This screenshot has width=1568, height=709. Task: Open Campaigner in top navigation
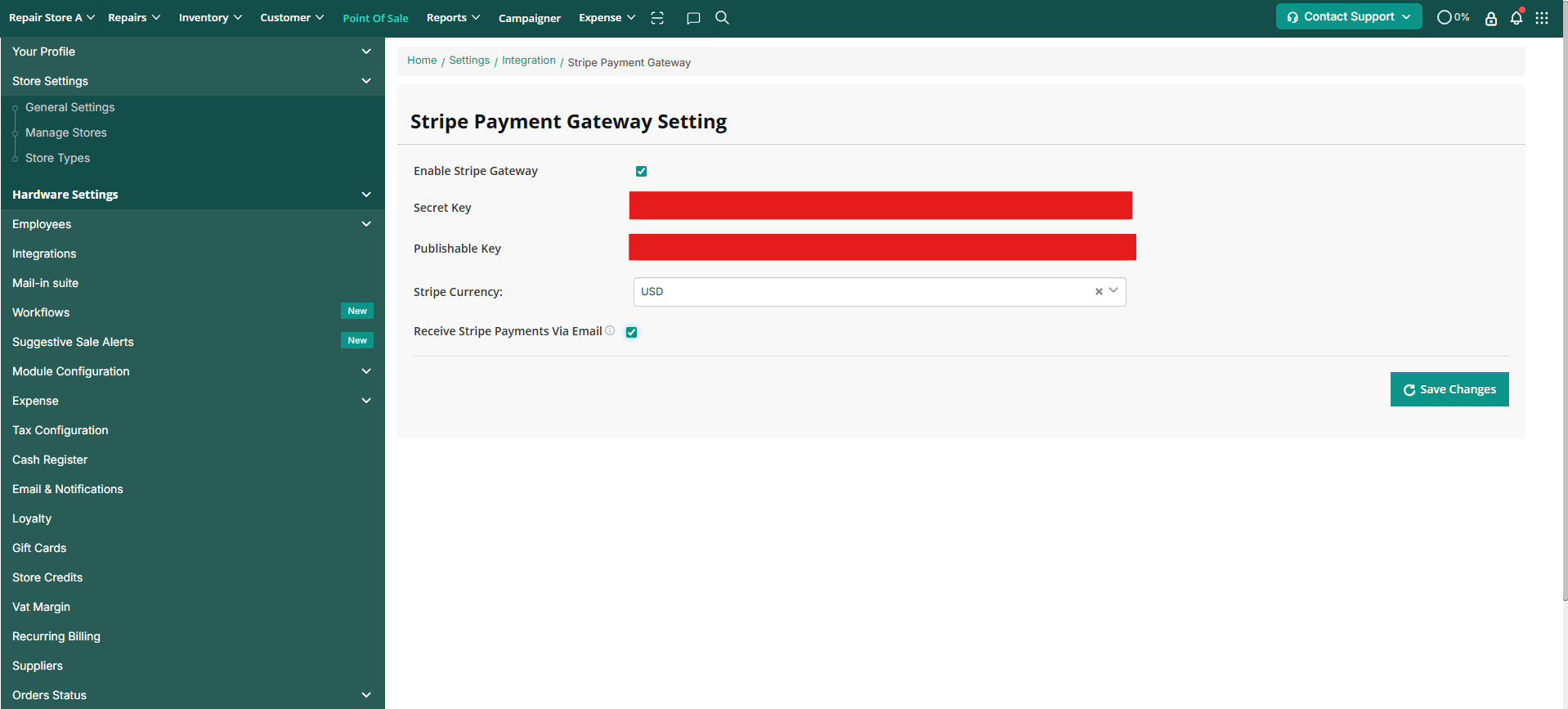point(530,18)
